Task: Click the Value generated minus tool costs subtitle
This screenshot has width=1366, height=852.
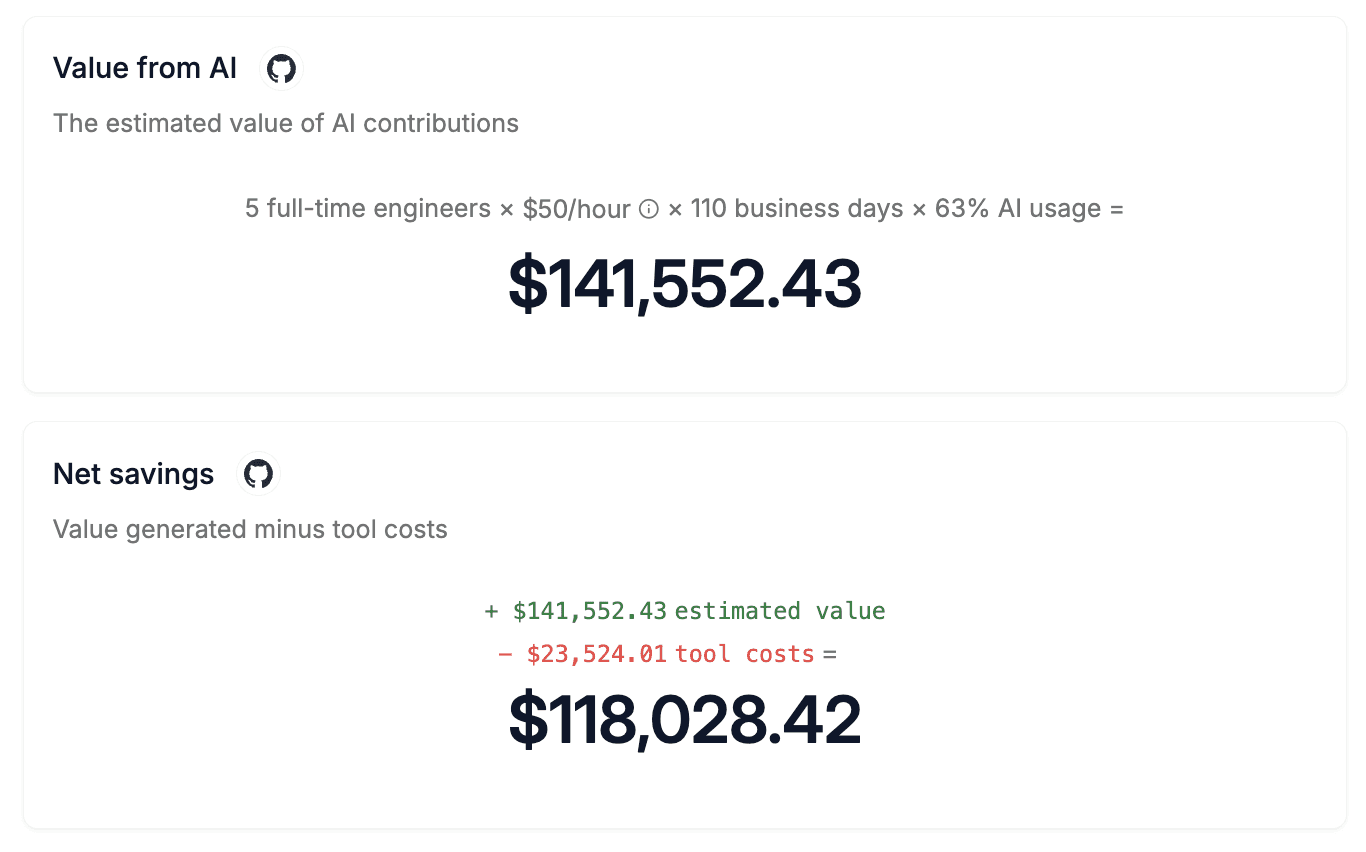Action: pos(250,529)
